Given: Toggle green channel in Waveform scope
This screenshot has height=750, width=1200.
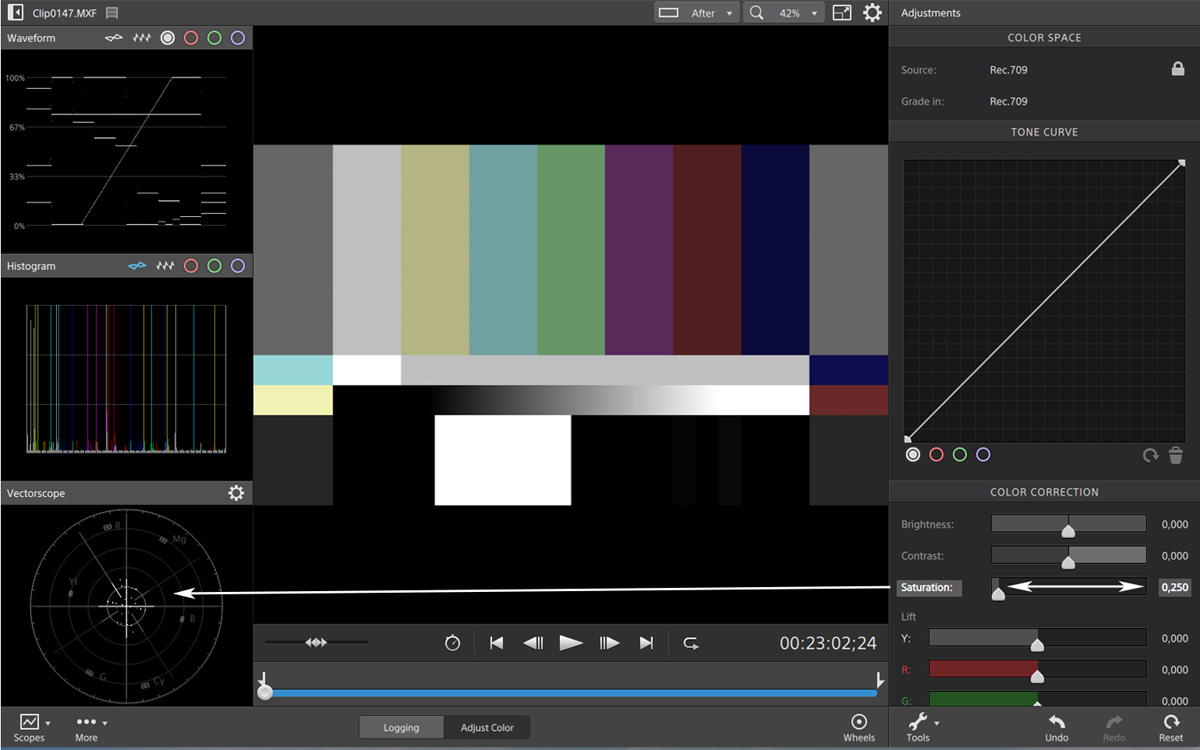Looking at the screenshot, I should pyautogui.click(x=214, y=38).
